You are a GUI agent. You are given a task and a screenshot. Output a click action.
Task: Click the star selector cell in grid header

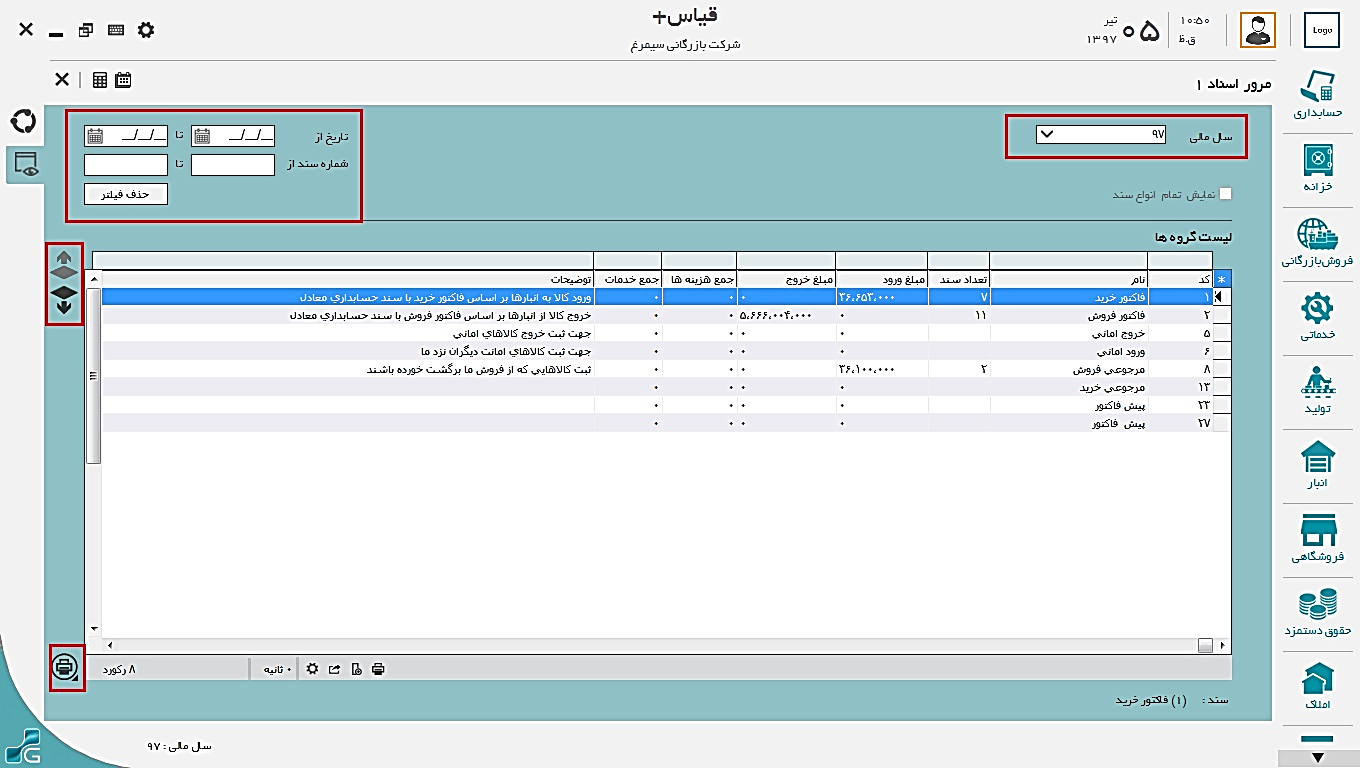click(x=1221, y=279)
